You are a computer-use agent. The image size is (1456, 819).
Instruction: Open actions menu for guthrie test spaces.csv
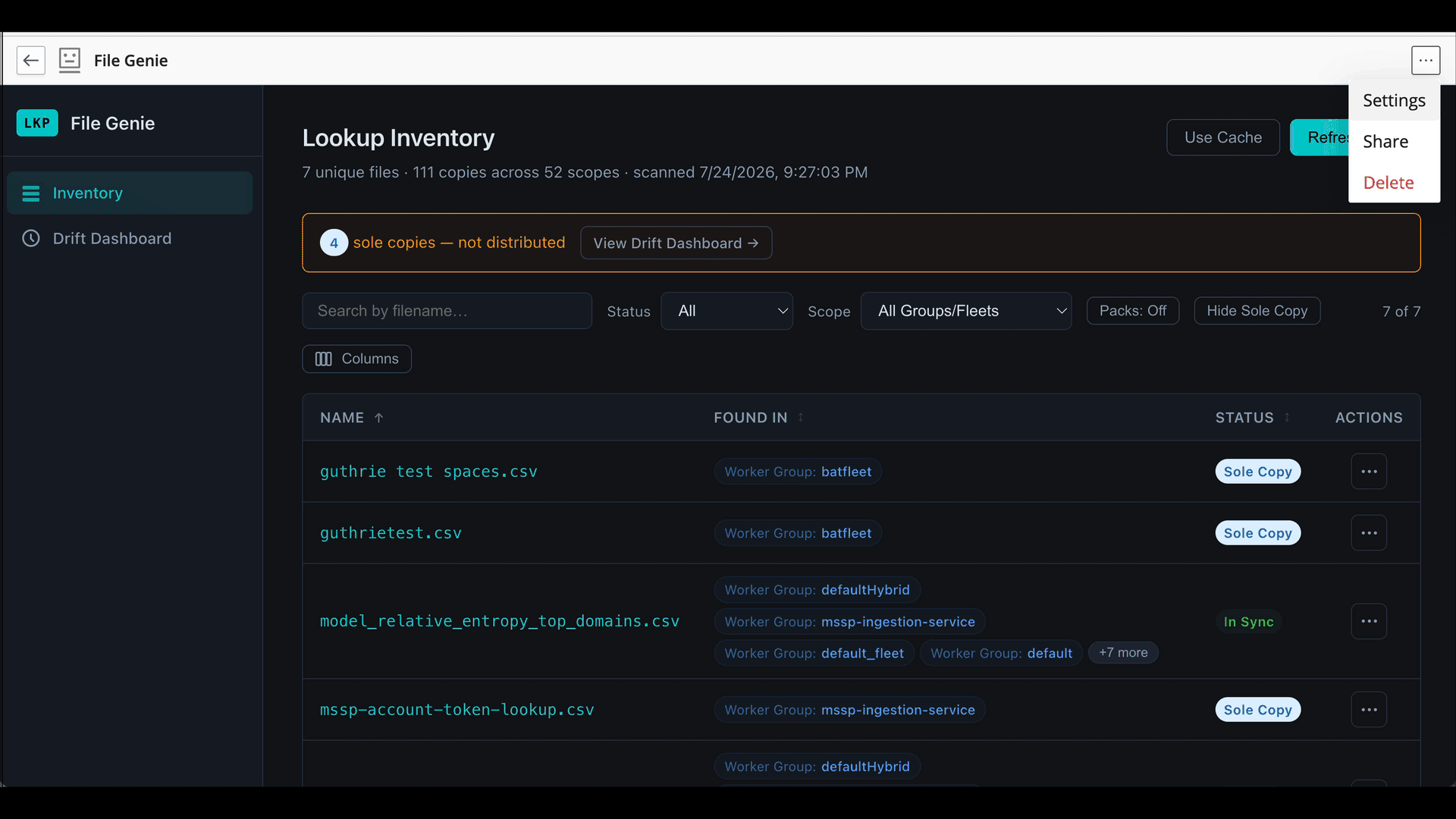pyautogui.click(x=1369, y=472)
